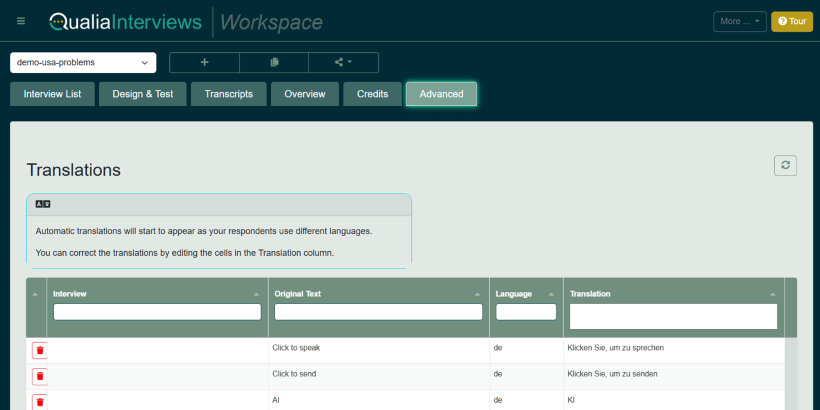Click 'Klicken Sie, um zu sprechen' translation cell
820x410 pixels.
pyautogui.click(x=674, y=350)
